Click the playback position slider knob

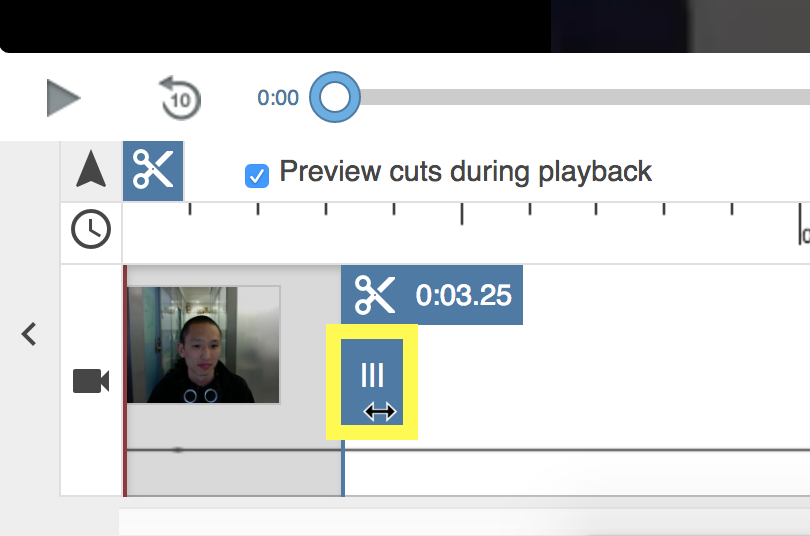335,97
